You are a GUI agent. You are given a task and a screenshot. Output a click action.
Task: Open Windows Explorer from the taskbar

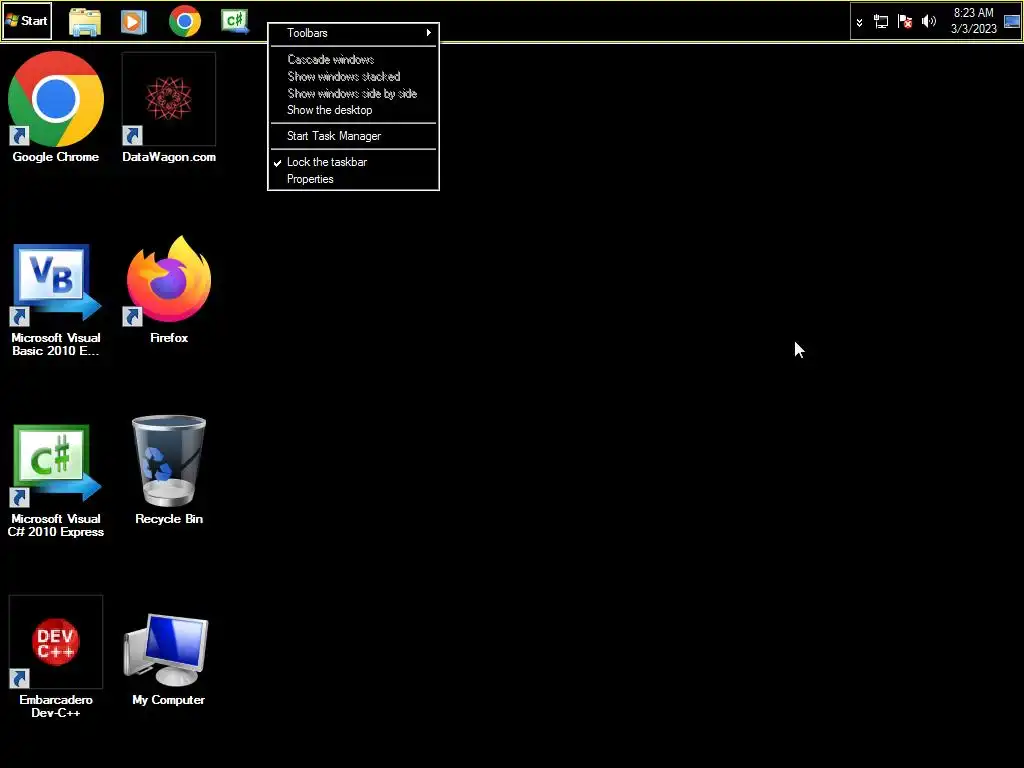point(85,22)
